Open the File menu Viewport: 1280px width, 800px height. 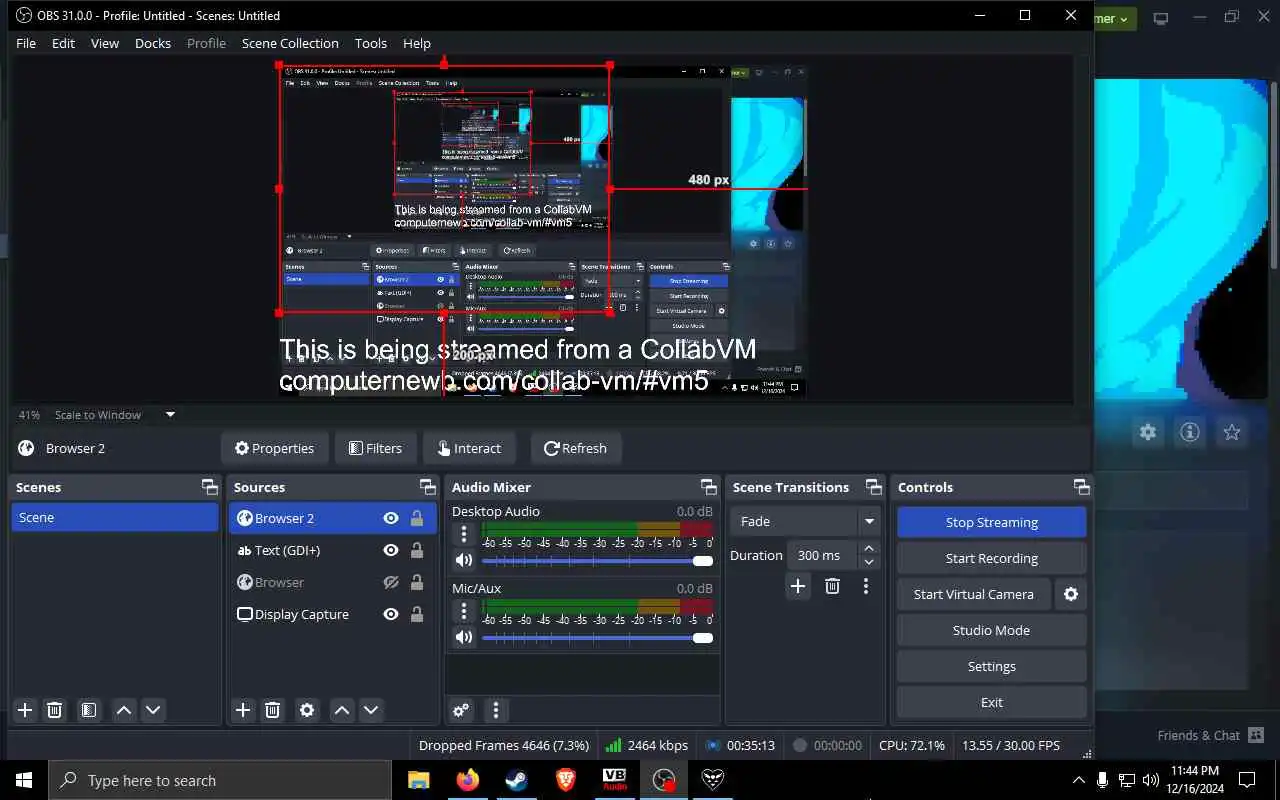(x=26, y=43)
